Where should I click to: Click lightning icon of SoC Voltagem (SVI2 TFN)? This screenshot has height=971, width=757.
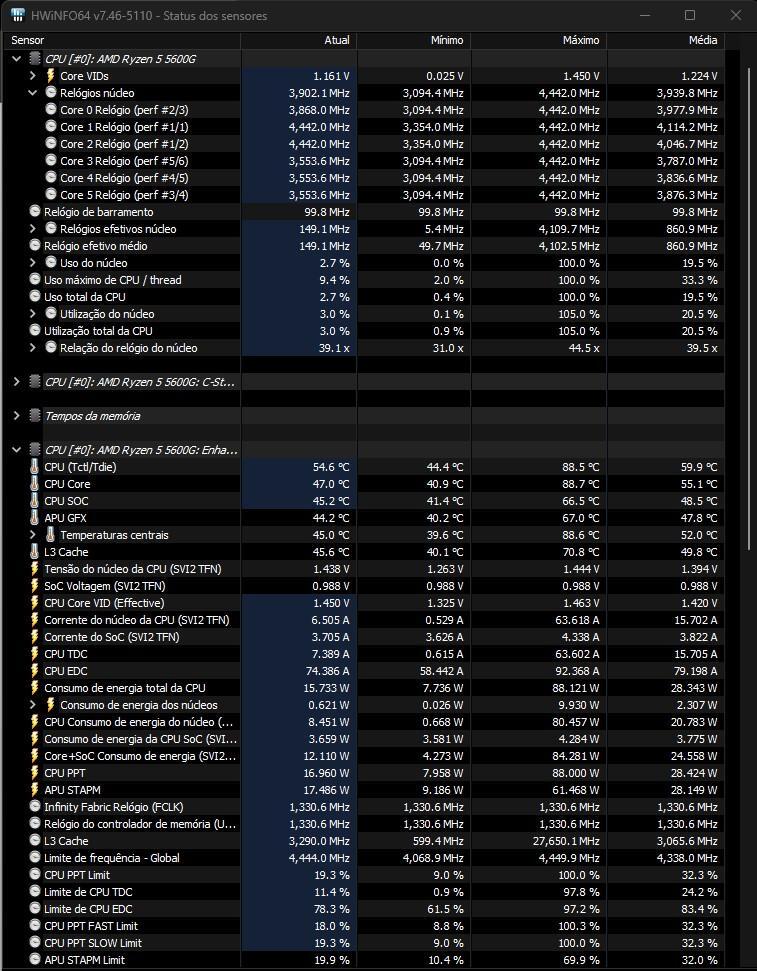coord(35,586)
